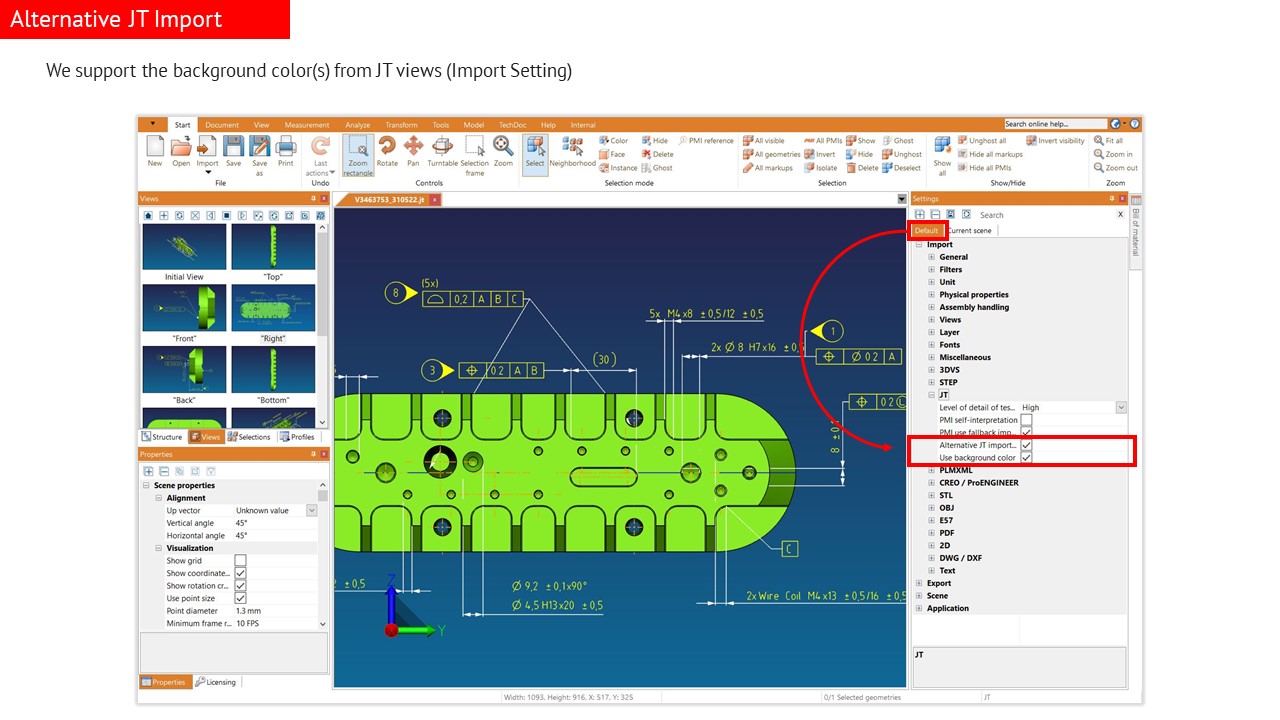Screen dimensions: 1280x720
Task: Open the application menu orange button
Action: click(152, 124)
